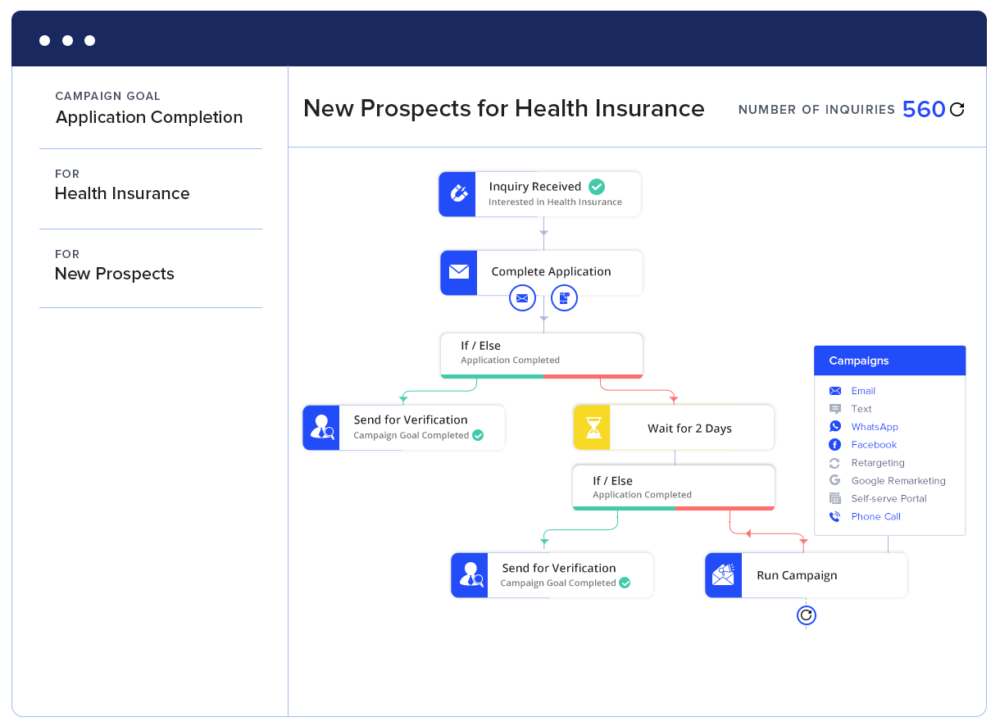The height and width of the screenshot is (726, 1000).
Task: Open the circular email icon under Complete Application
Action: pos(522,297)
